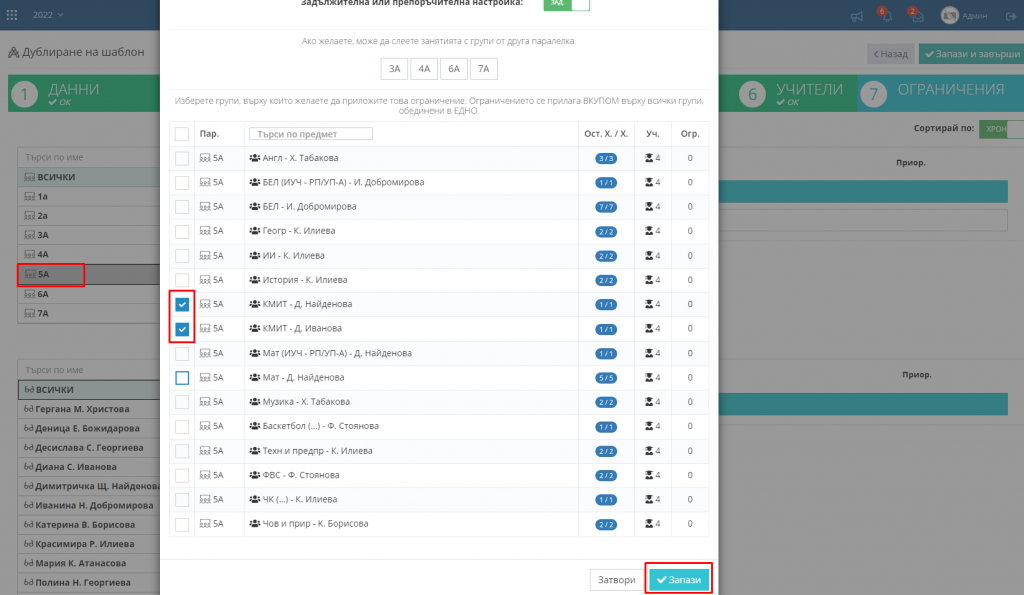Viewport: 1024px width, 595px height.
Task: Tick the select-all checkbox in table header
Action: pos(182,133)
